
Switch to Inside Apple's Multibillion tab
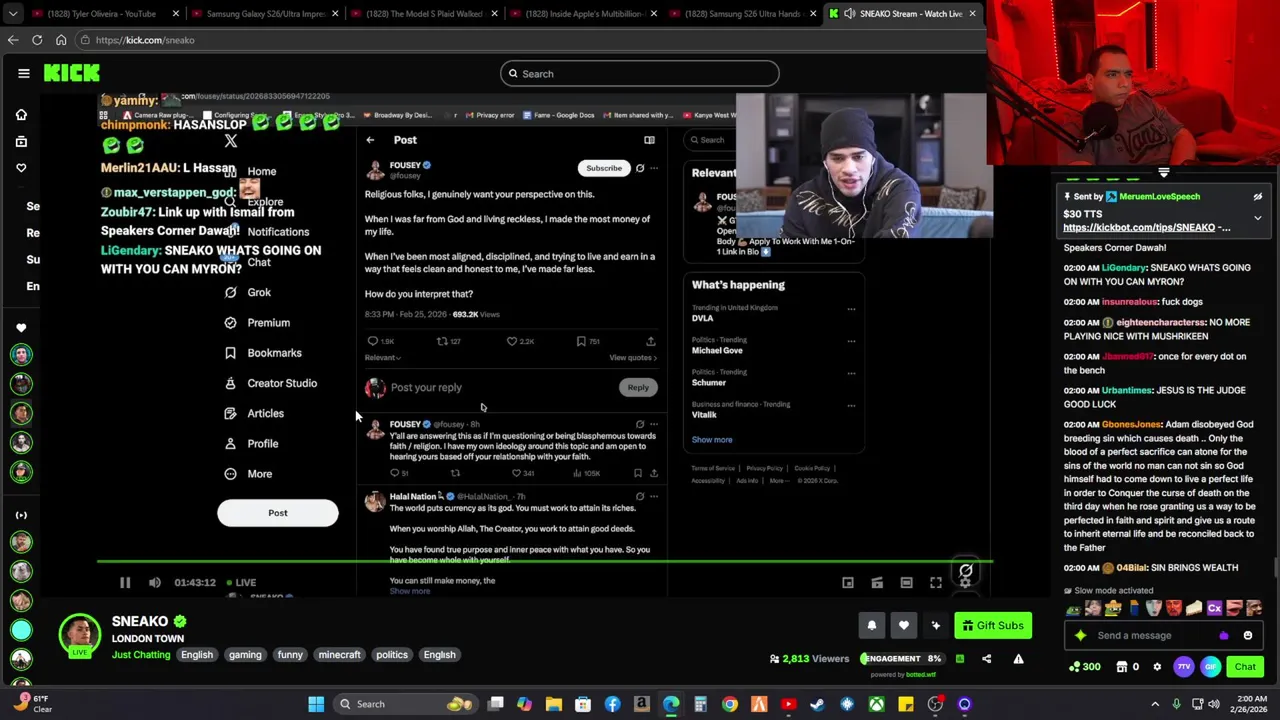pos(583,14)
